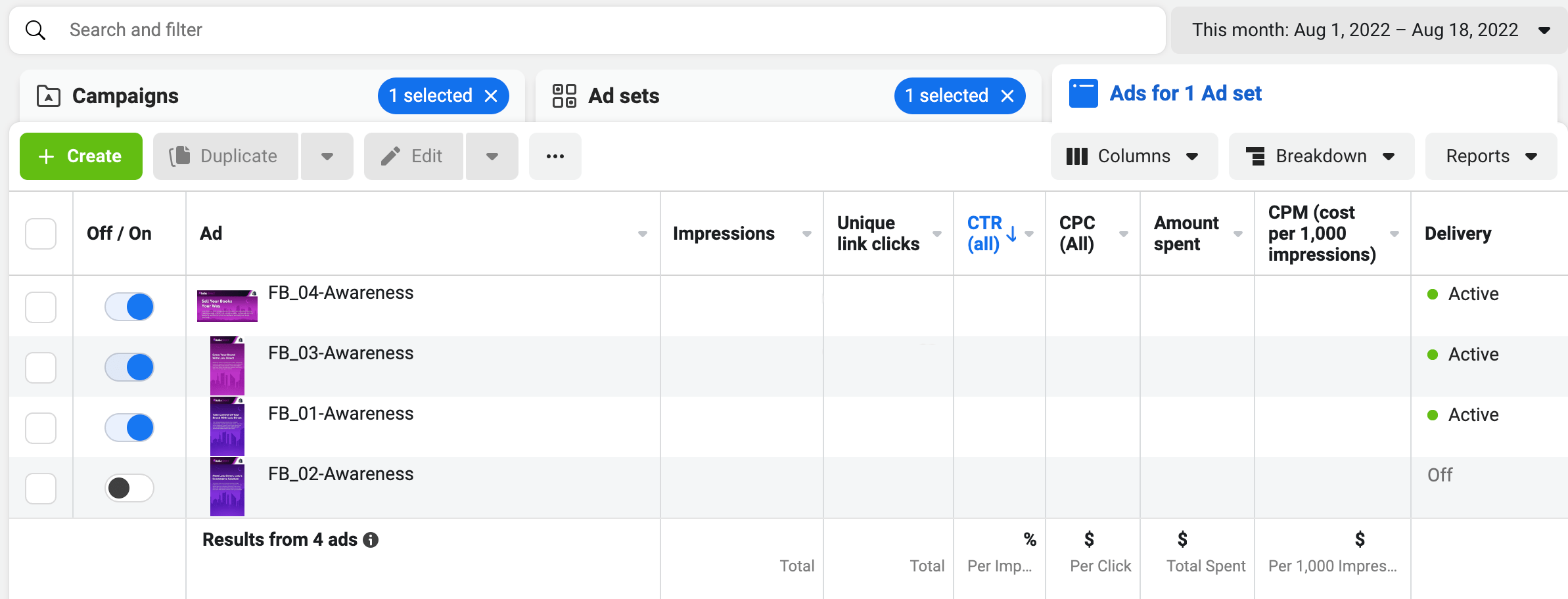Click the green Create button
Image resolution: width=1568 pixels, height=599 pixels.
click(x=81, y=156)
